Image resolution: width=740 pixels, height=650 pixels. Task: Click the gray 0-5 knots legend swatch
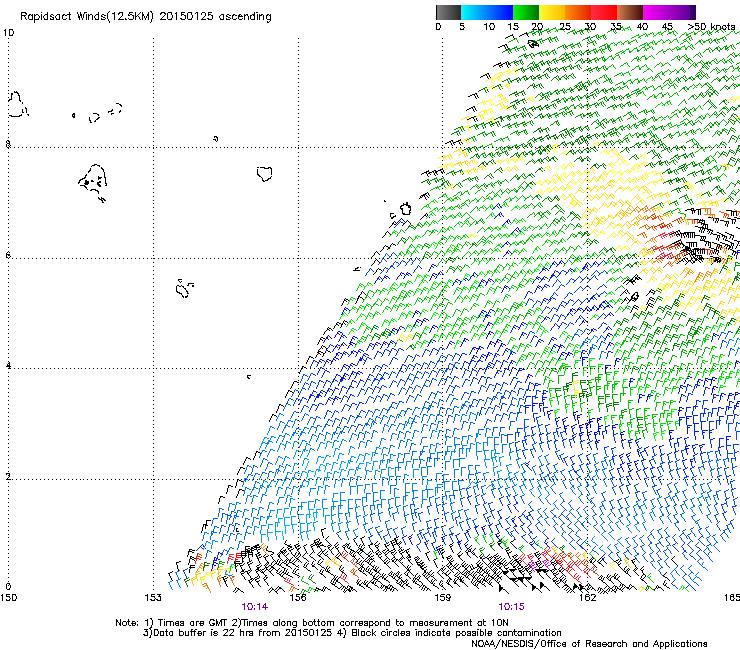(448, 12)
